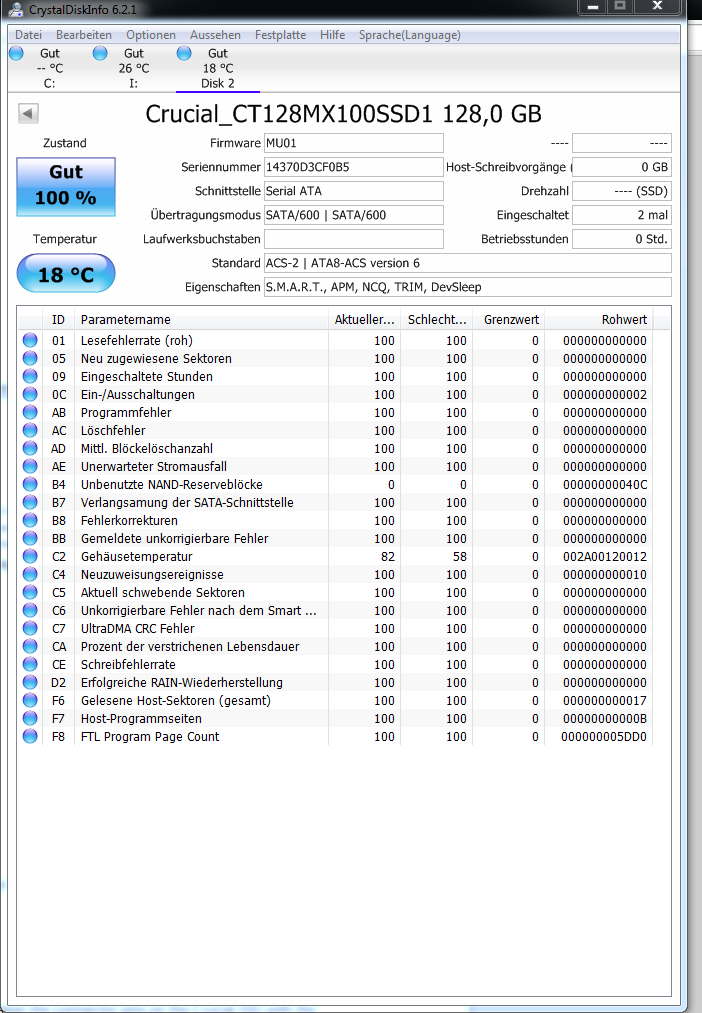This screenshot has width=702, height=1013.
Task: Click the Host-Schreibvorgänge value 0 GB
Action: point(622,167)
